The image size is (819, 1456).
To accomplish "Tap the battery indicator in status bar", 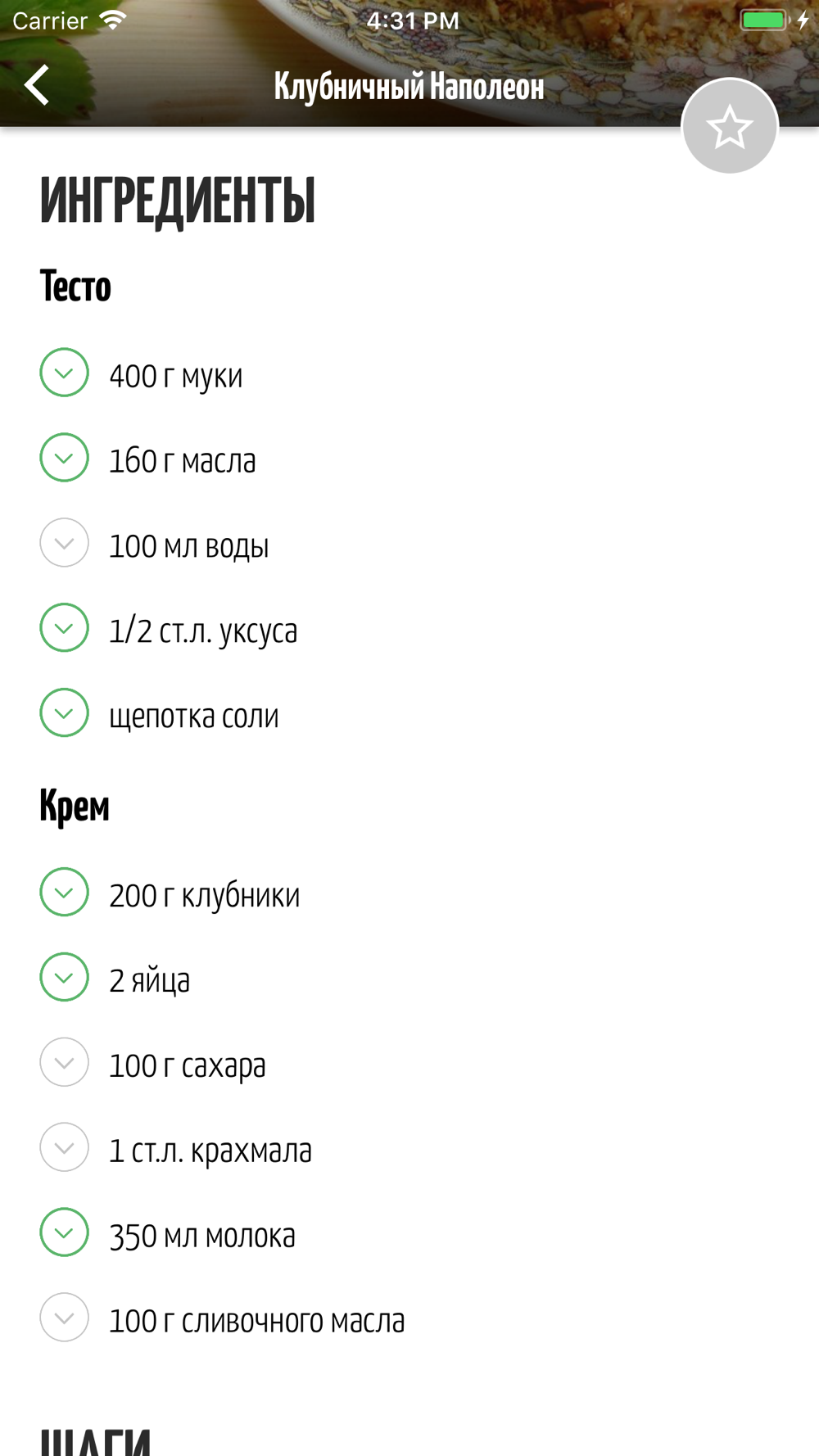I will point(763,20).
